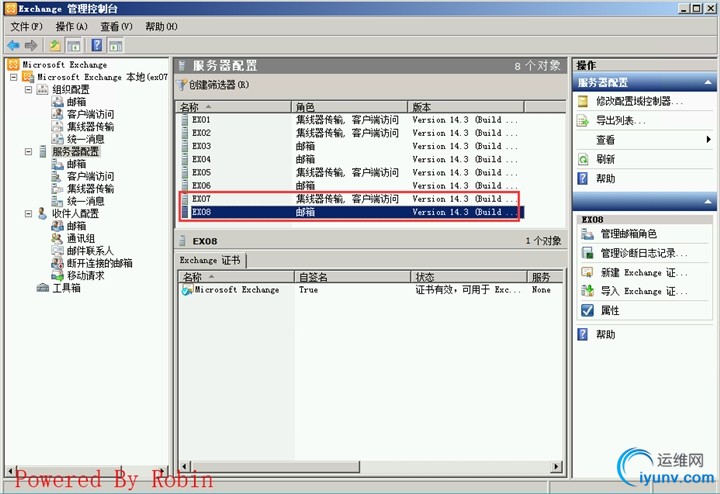The width and height of the screenshot is (720, 494).
Task: Select server row EX03
Action: tap(350, 146)
